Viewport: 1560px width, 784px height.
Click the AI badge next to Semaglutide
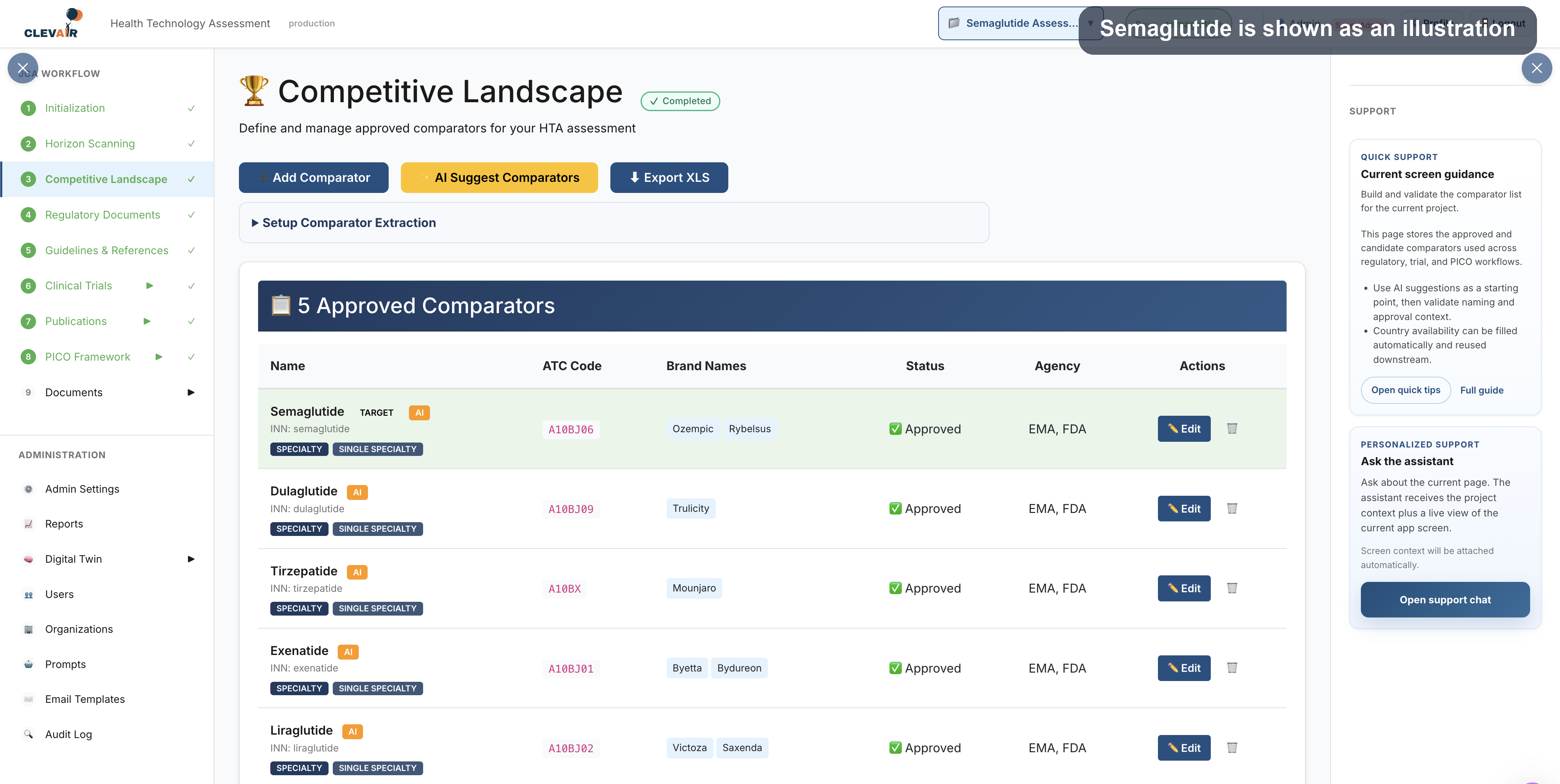[x=419, y=413]
